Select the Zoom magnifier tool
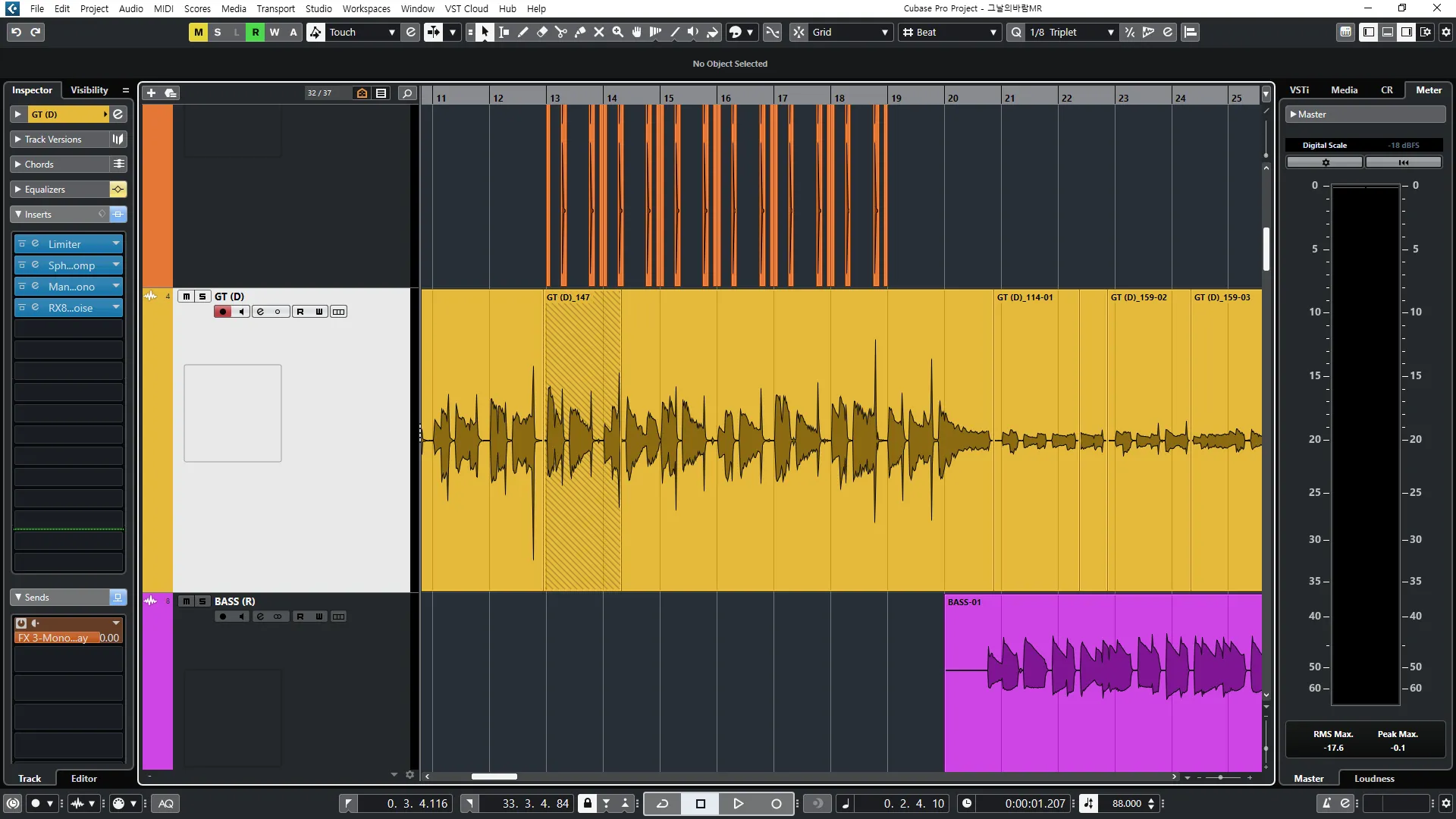Viewport: 1456px width, 819px height. [x=617, y=32]
